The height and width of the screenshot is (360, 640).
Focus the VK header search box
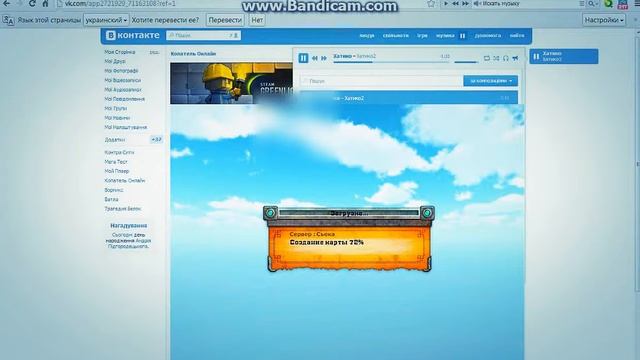point(203,36)
